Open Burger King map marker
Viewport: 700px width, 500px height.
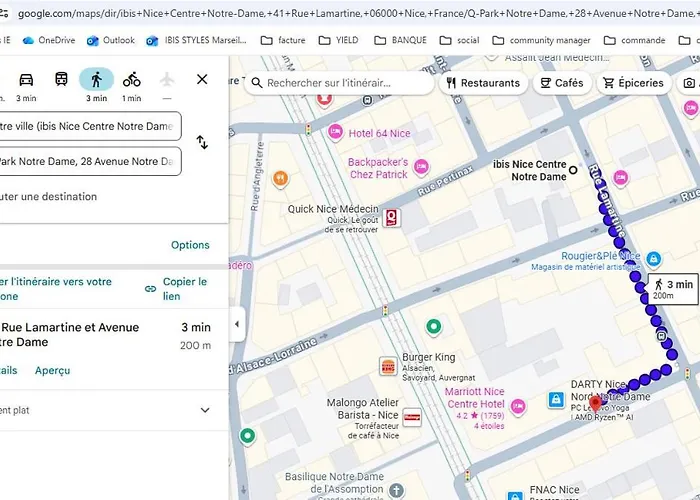click(388, 367)
